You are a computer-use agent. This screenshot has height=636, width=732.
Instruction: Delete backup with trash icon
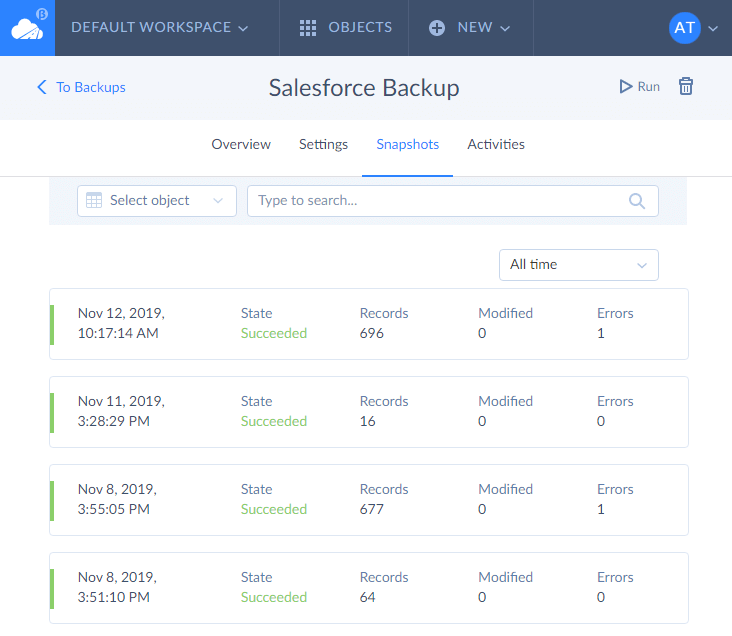point(685,86)
